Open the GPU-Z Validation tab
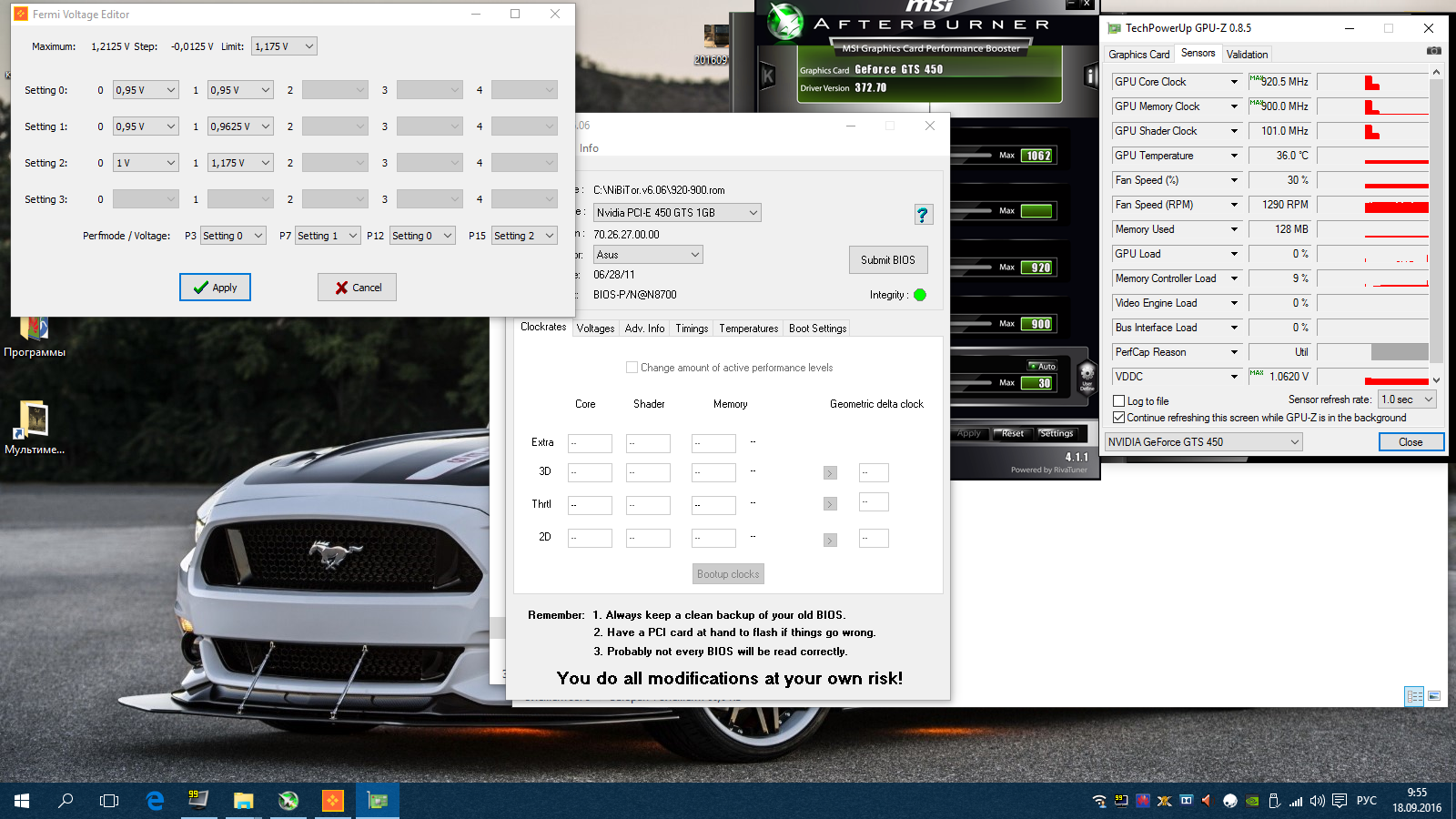1456x819 pixels. [x=1247, y=55]
